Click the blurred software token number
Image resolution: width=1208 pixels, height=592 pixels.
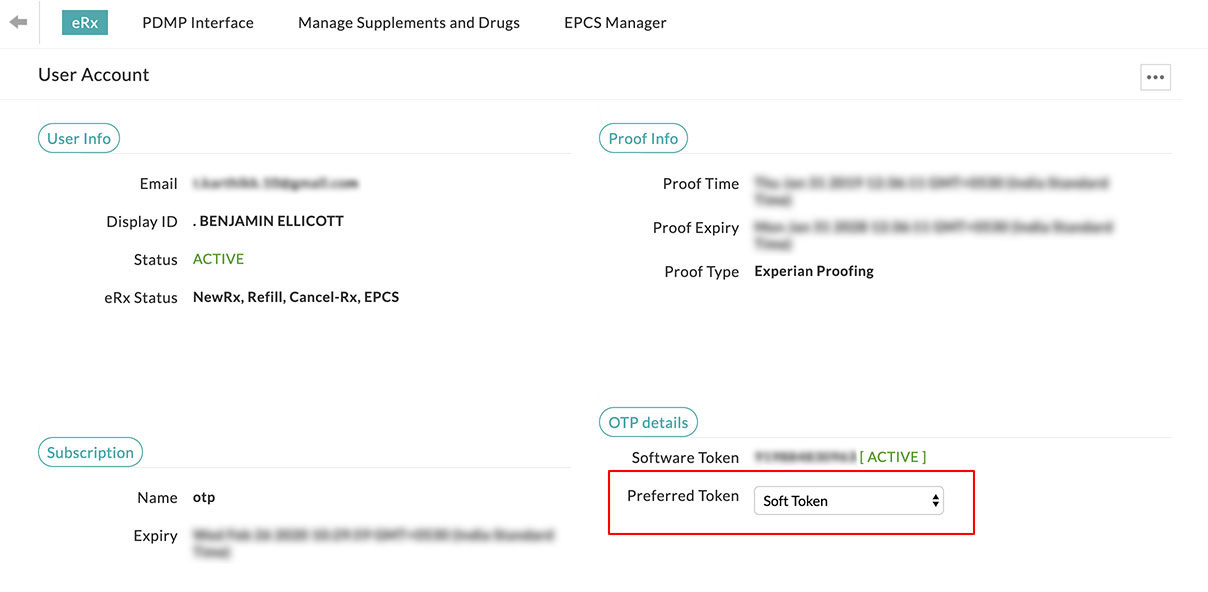pyautogui.click(x=805, y=457)
